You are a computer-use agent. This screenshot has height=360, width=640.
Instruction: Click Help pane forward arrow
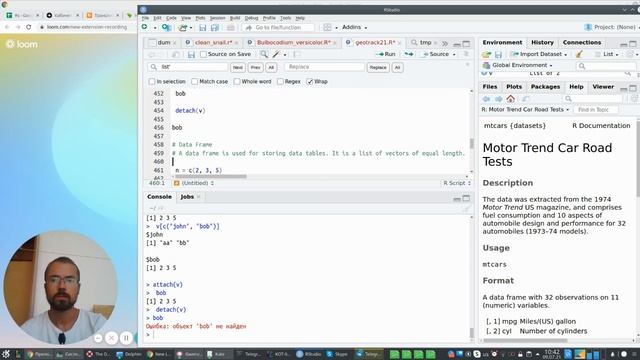[x=498, y=99]
